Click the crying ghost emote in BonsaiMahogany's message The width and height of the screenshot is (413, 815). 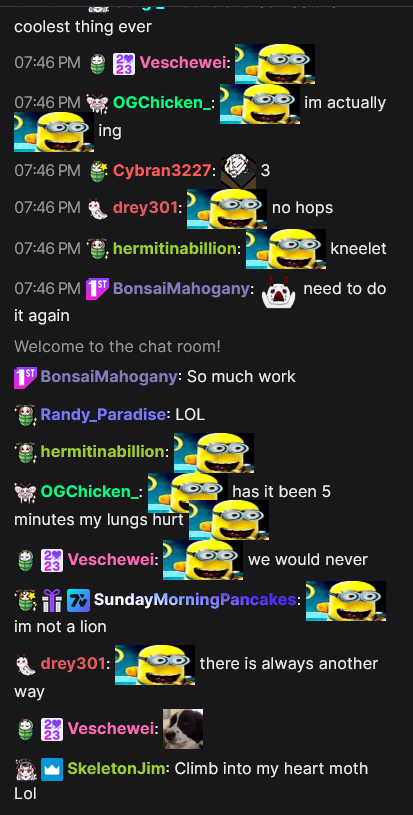point(278,292)
